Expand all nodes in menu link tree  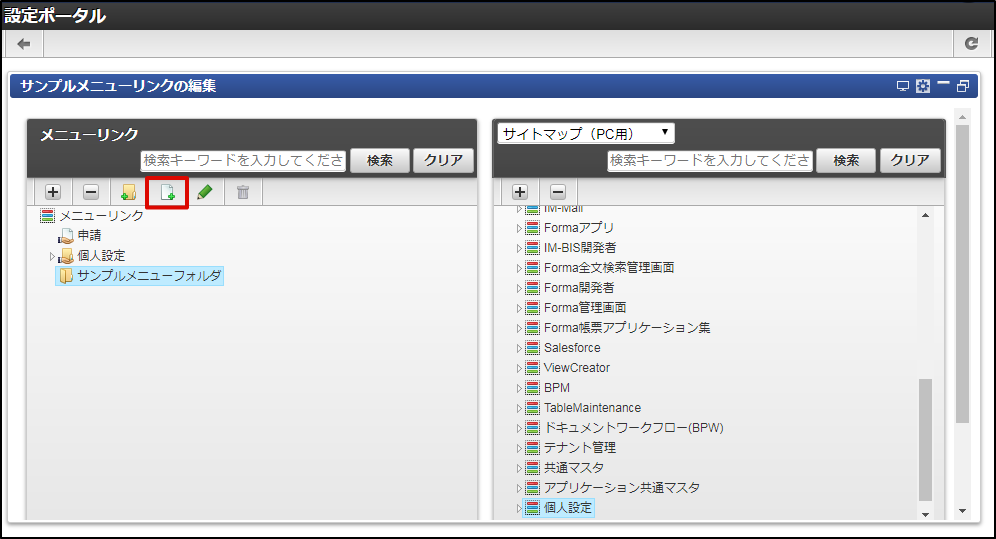point(53,192)
